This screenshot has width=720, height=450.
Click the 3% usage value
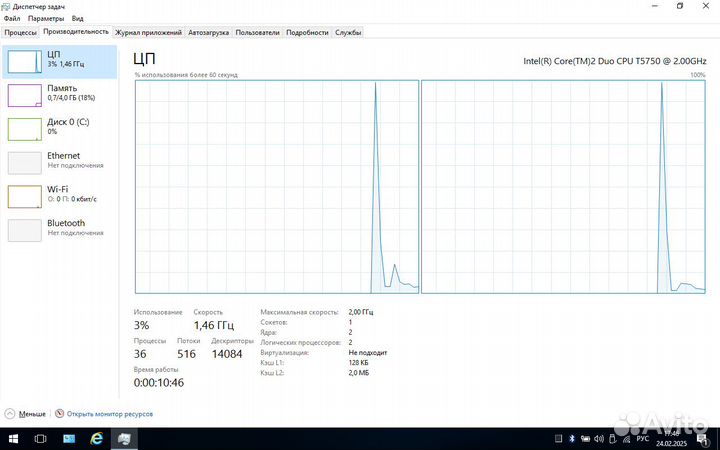[x=141, y=325]
